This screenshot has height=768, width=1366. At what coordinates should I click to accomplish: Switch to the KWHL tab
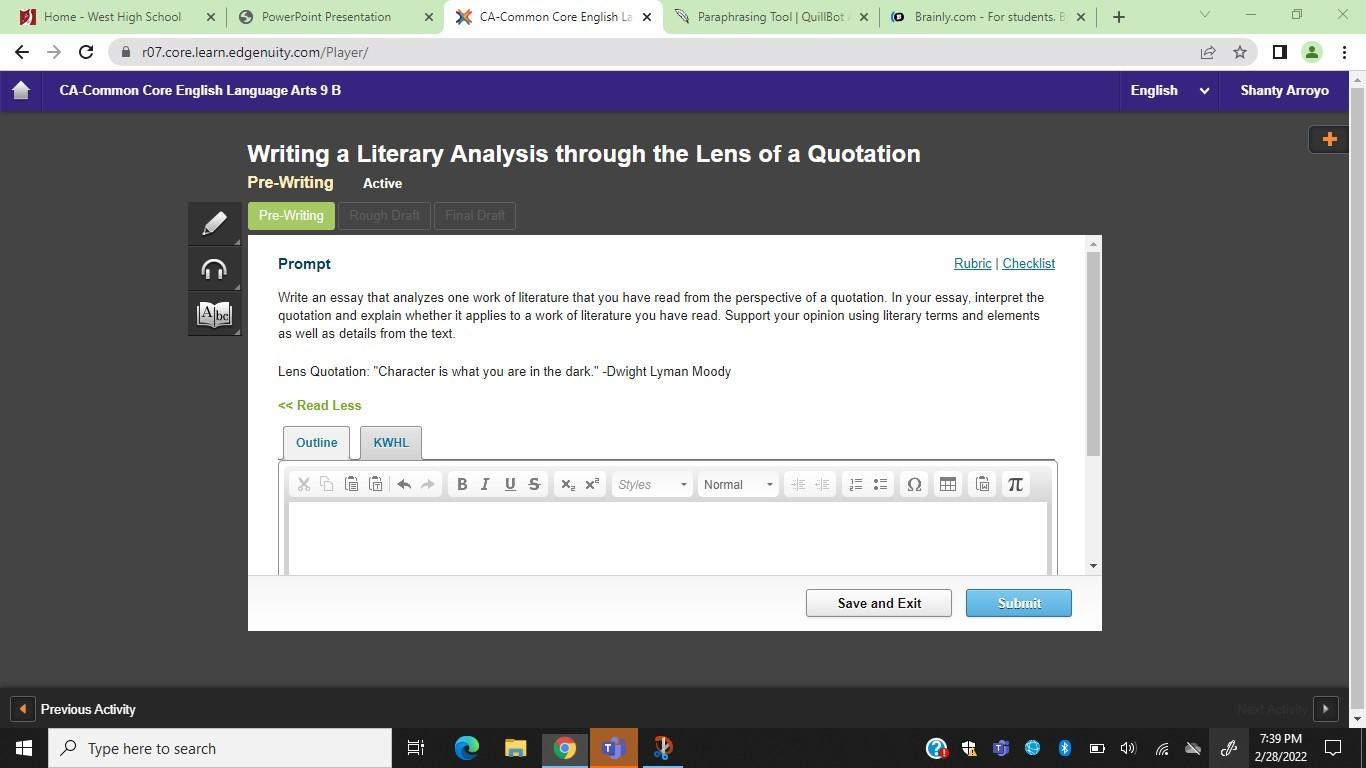tap(391, 442)
